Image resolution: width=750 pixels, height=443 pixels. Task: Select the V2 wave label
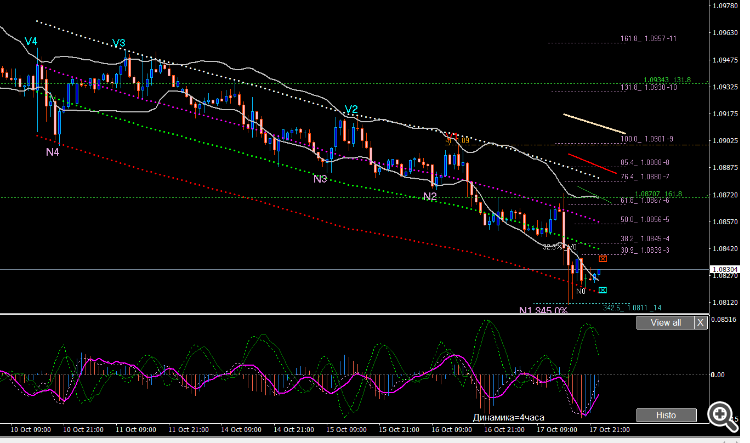click(x=351, y=110)
